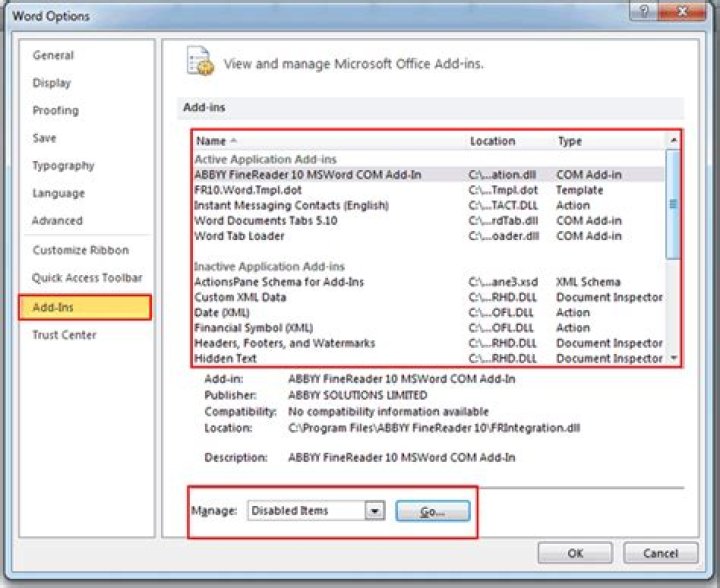Open the Trust Center category
The image size is (720, 588).
[x=64, y=335]
